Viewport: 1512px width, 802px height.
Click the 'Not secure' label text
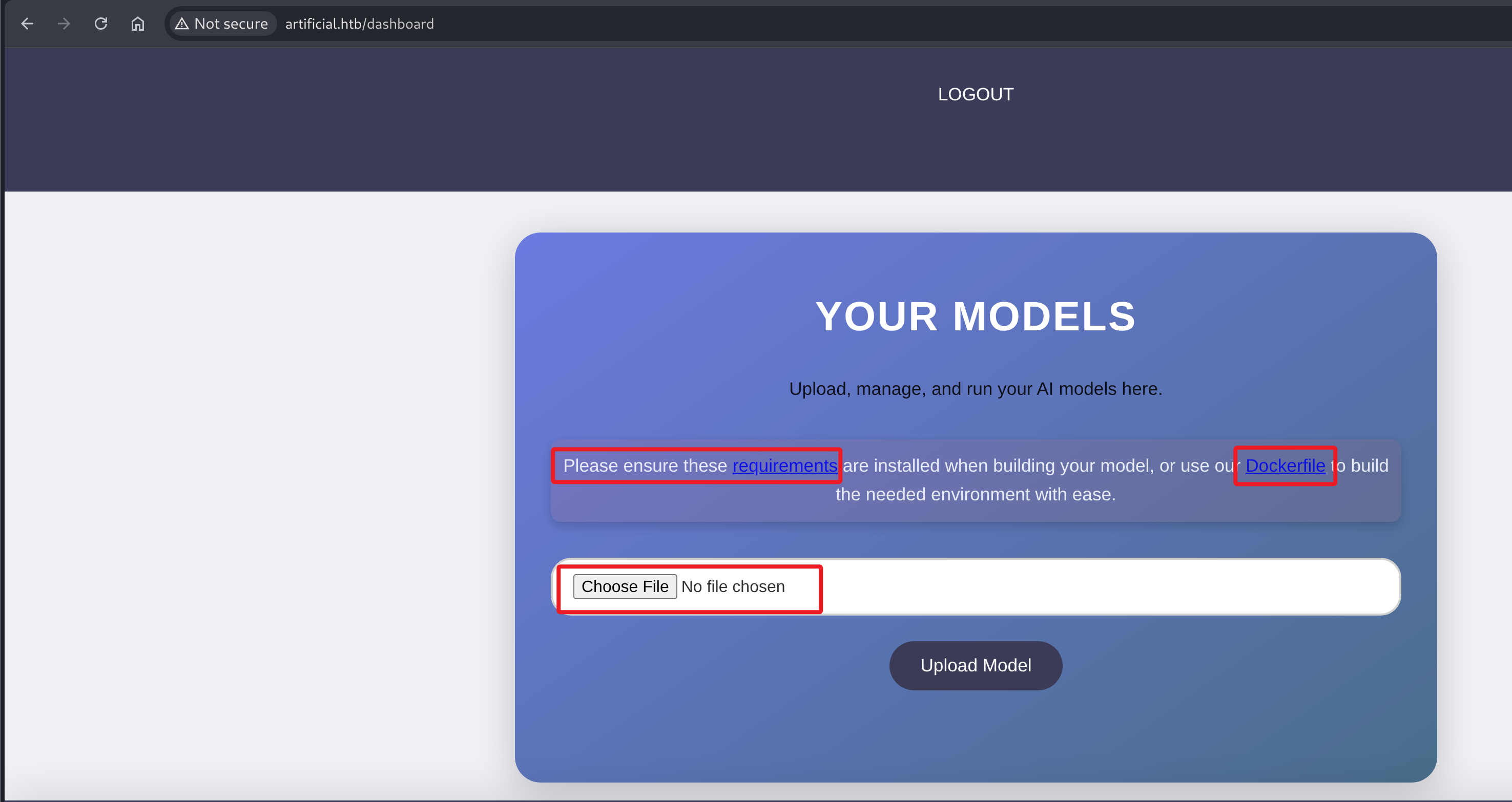[231, 24]
